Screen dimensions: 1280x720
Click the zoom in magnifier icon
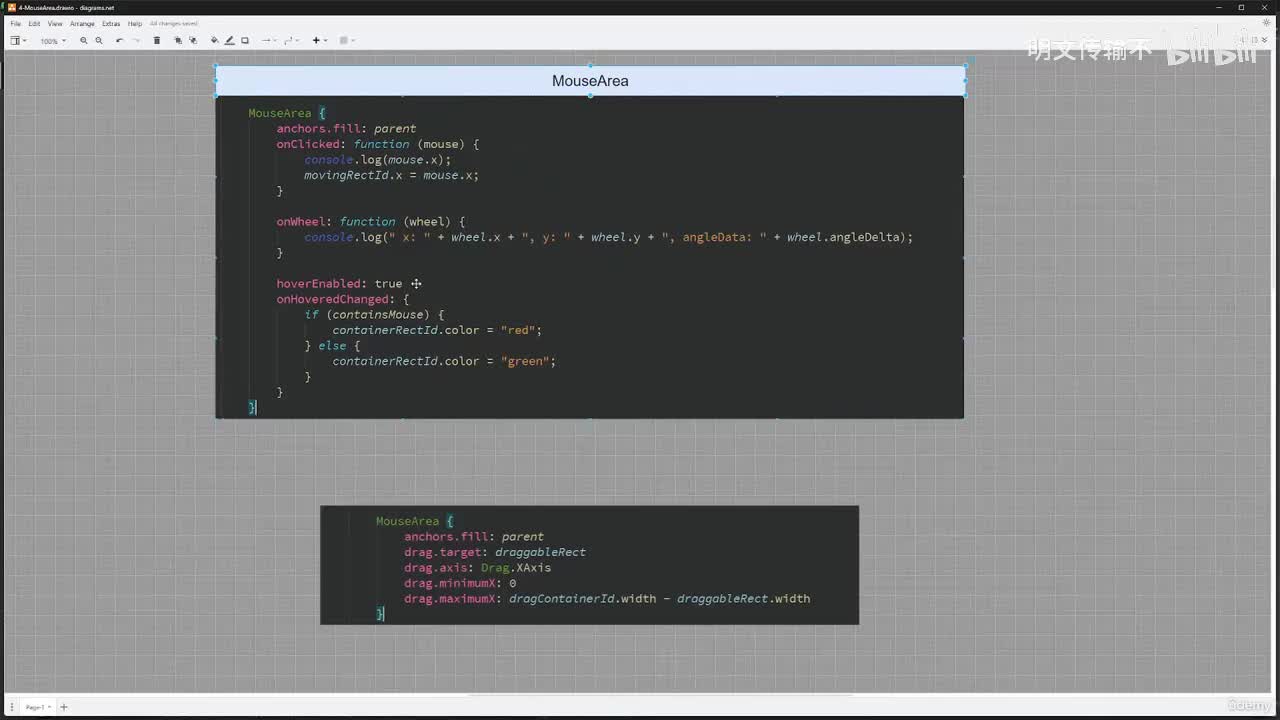pyautogui.click(x=83, y=41)
